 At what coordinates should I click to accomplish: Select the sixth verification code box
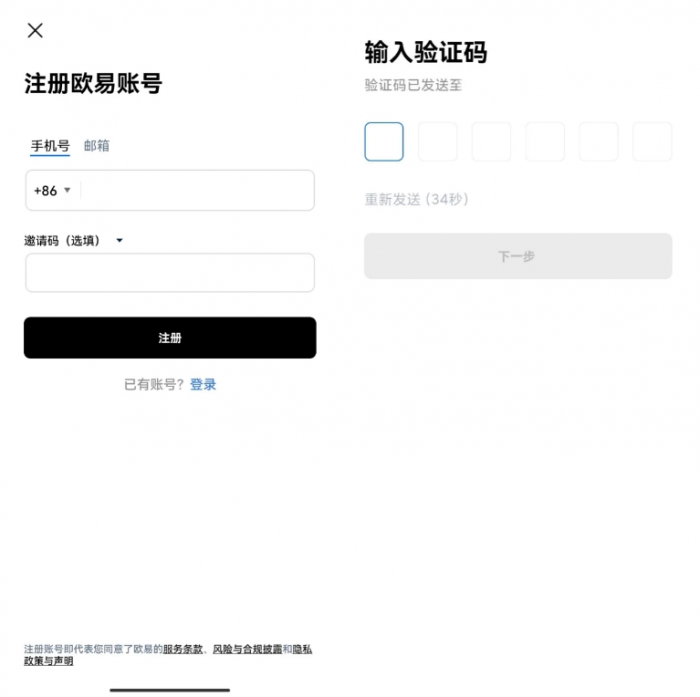pyautogui.click(x=652, y=142)
